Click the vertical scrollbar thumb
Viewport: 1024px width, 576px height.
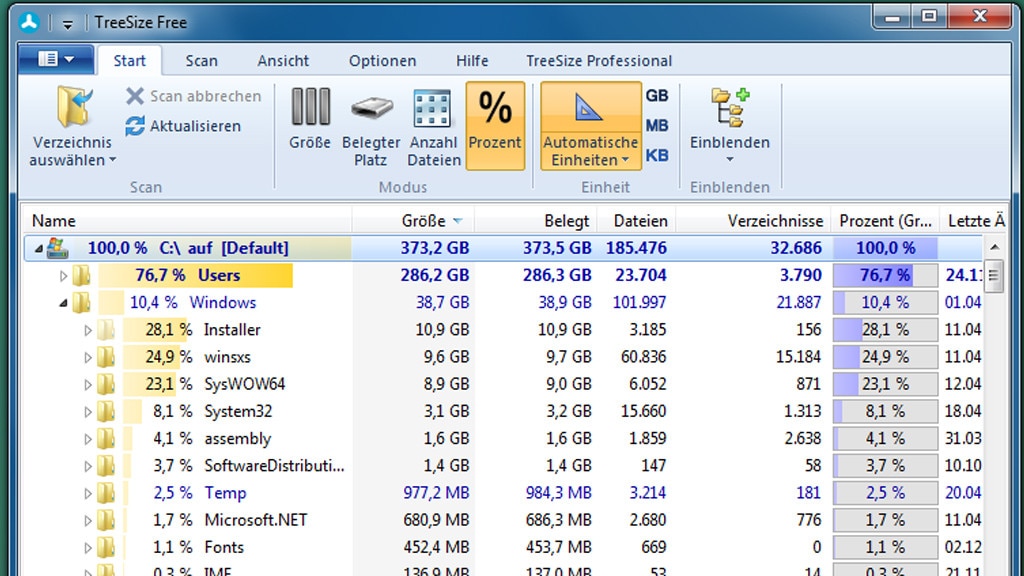tap(994, 276)
